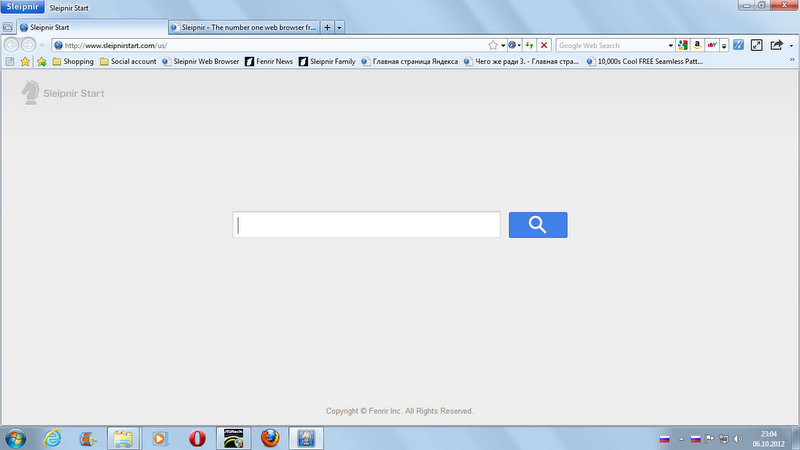Show hidden tray icons arrow
The width and height of the screenshot is (800, 450).
[x=681, y=439]
